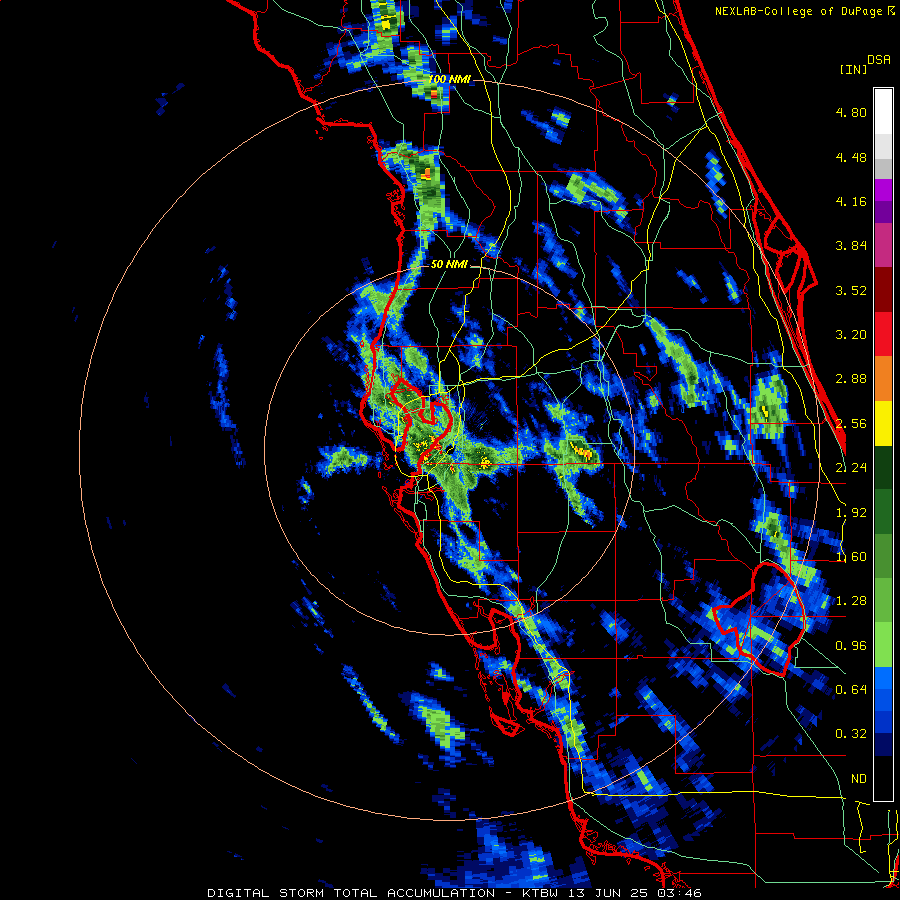Viewport: 900px width, 900px height.
Task: Click the 0.64 legend value
Action: point(851,689)
